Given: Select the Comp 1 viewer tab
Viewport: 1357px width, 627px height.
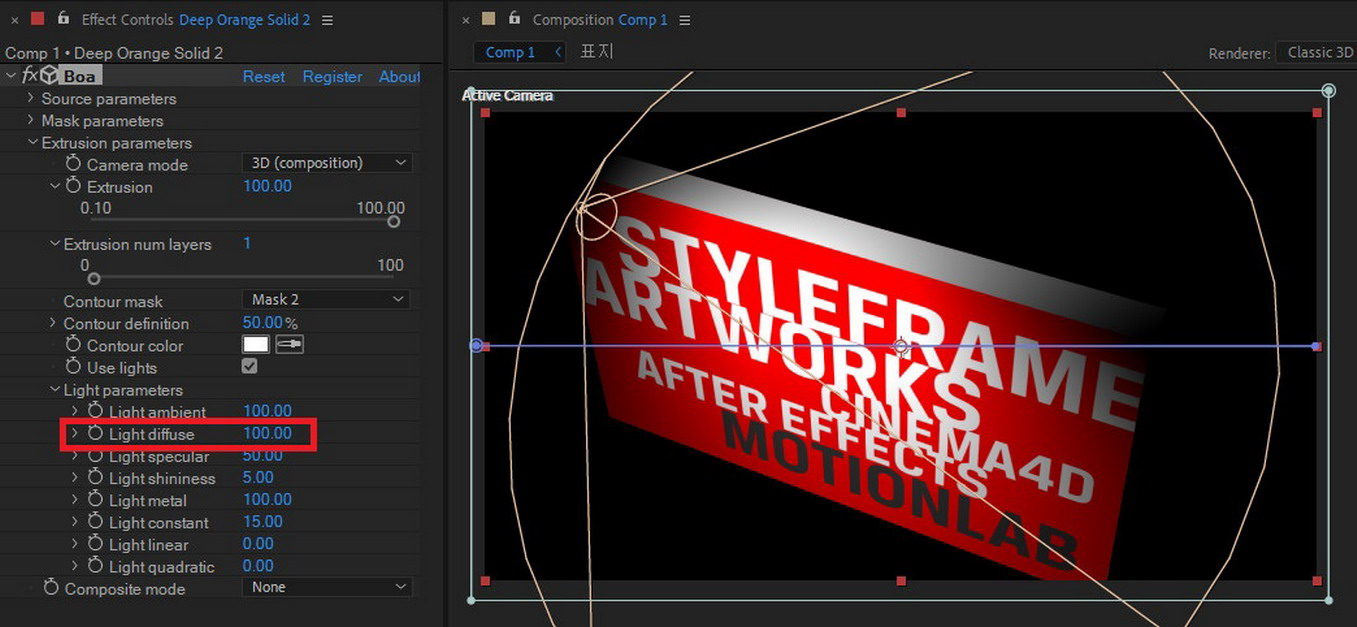Looking at the screenshot, I should (x=510, y=52).
